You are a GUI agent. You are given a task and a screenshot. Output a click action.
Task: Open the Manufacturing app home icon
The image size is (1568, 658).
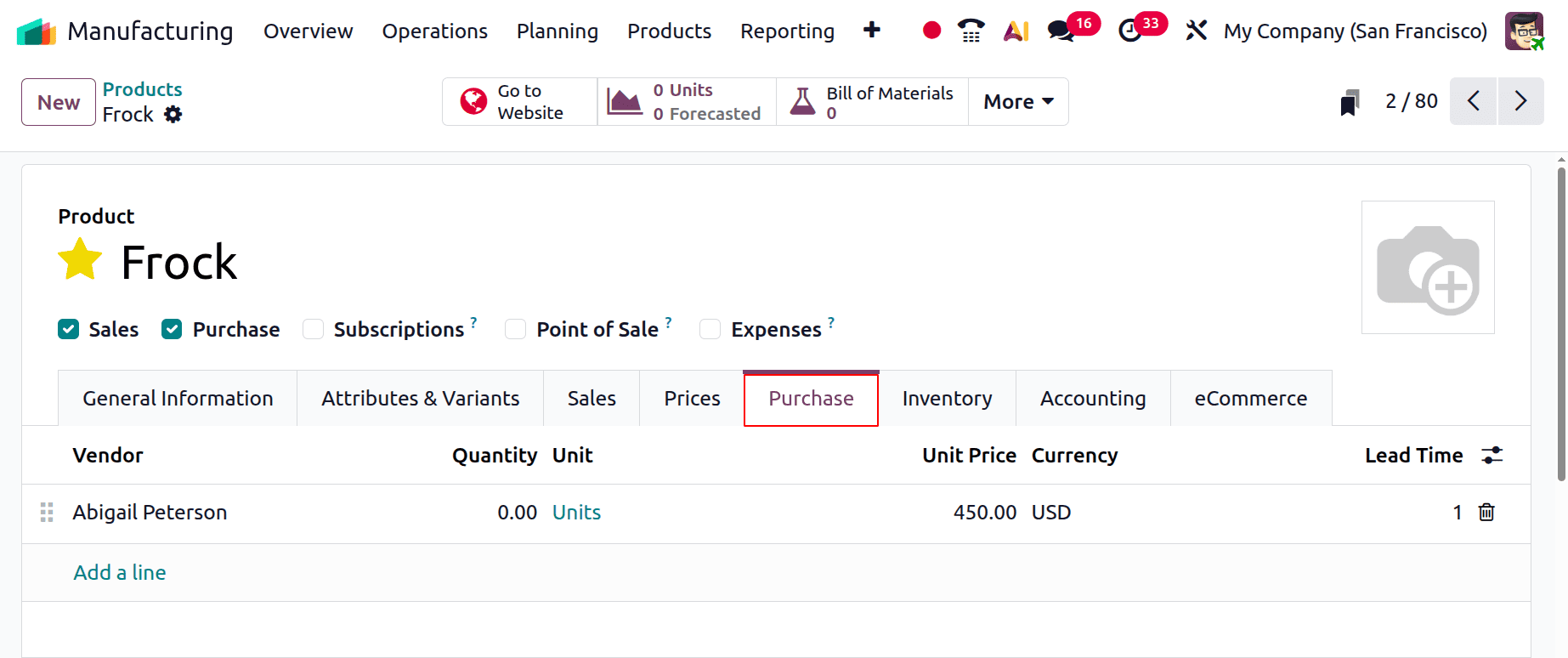[37, 31]
